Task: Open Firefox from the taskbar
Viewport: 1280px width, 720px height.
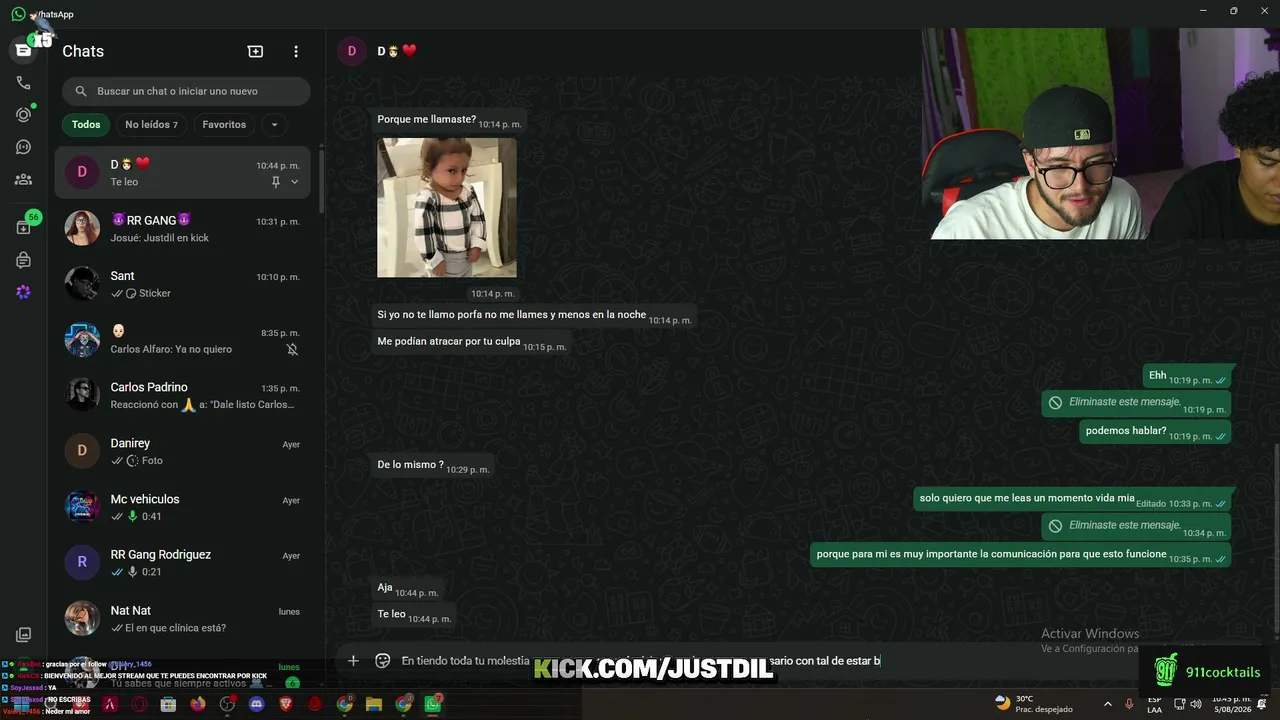Action: [x=198, y=704]
